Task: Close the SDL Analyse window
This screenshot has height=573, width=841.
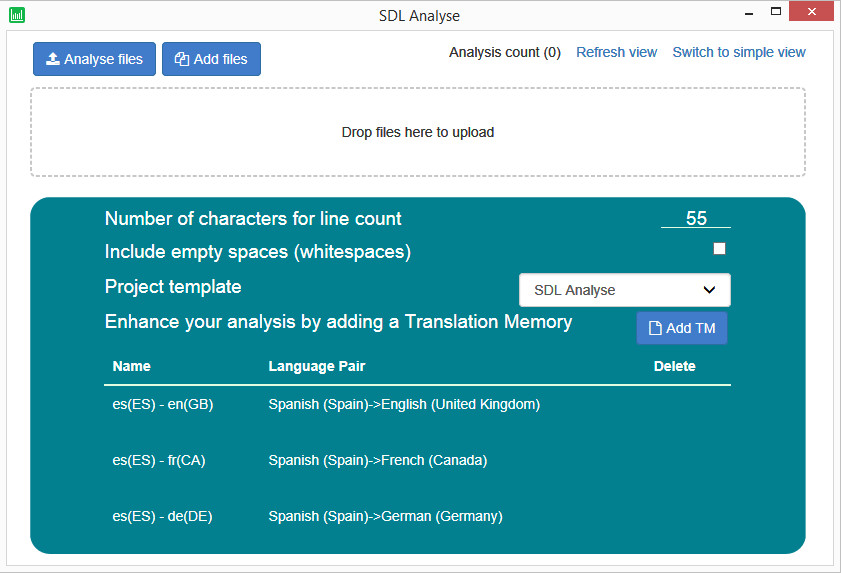Action: coord(812,11)
